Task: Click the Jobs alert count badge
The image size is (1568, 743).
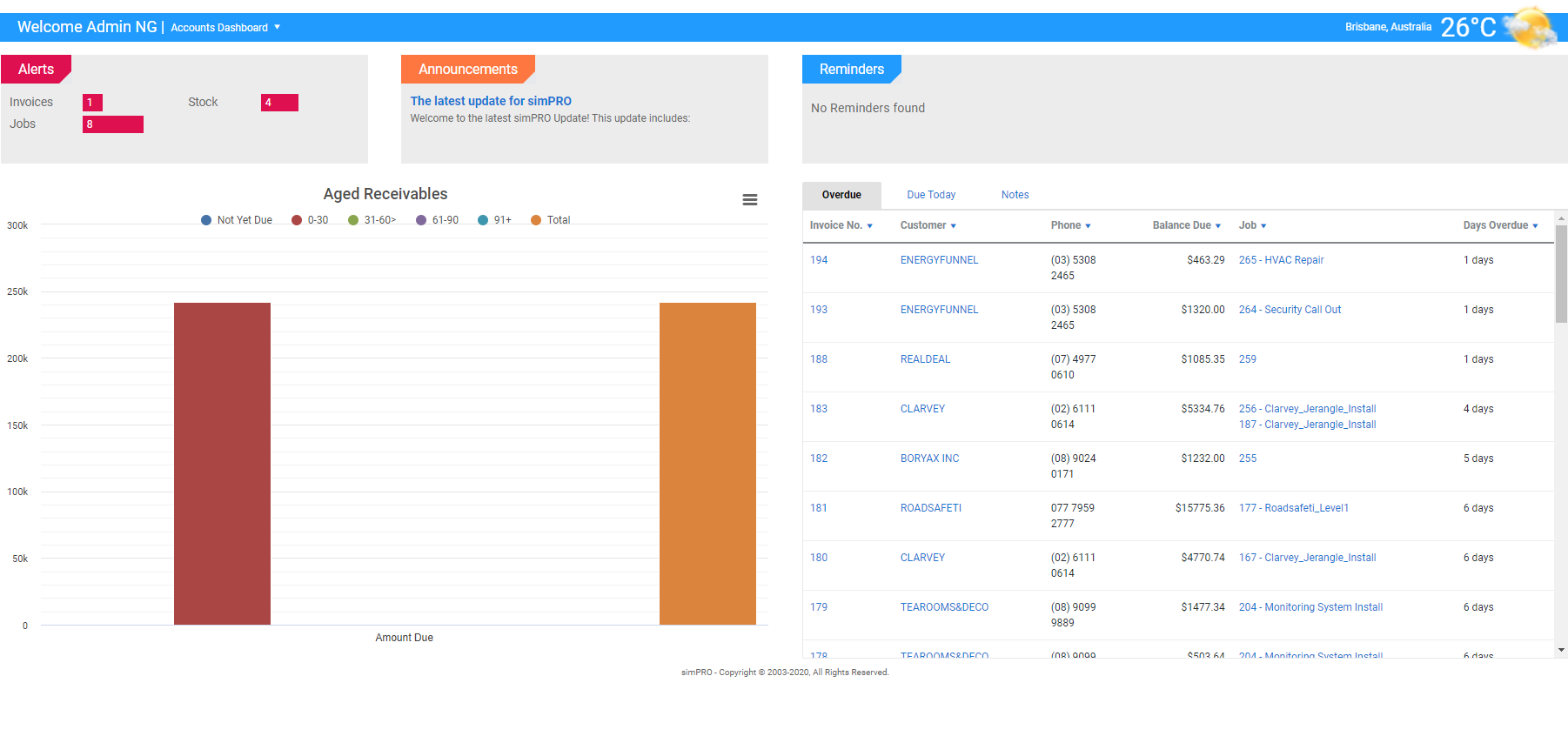Action: [x=112, y=124]
